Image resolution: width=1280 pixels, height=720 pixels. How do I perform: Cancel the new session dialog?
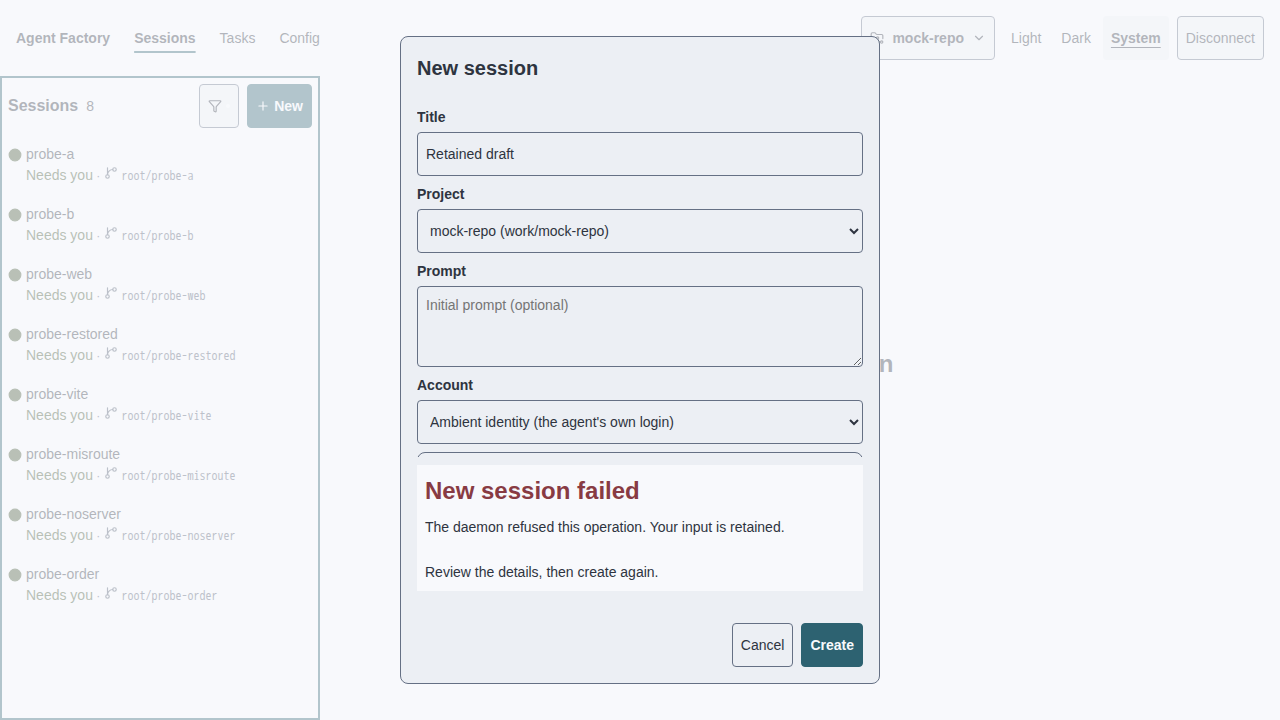762,645
